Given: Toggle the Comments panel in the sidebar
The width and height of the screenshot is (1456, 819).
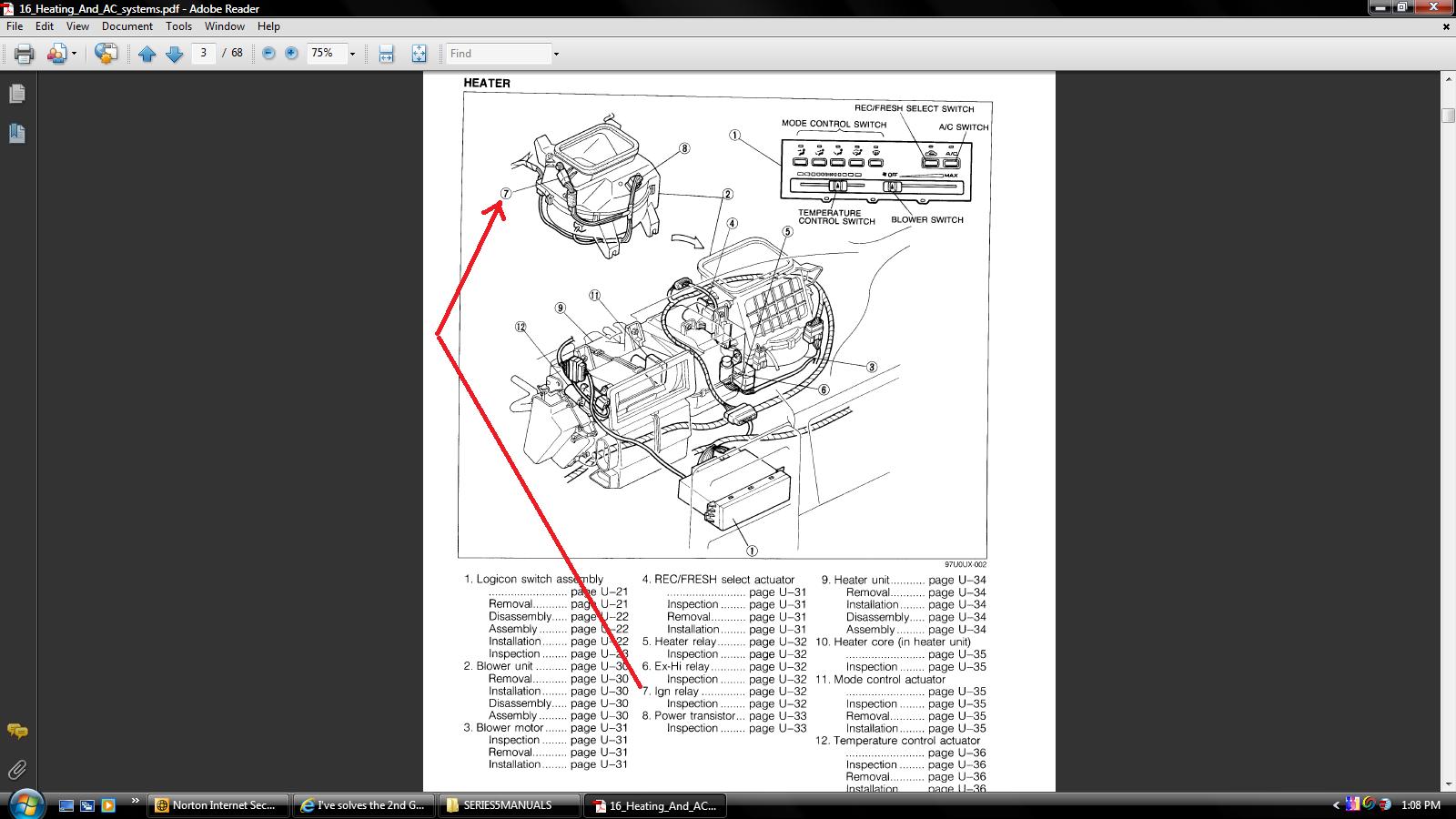Looking at the screenshot, I should point(16,731).
